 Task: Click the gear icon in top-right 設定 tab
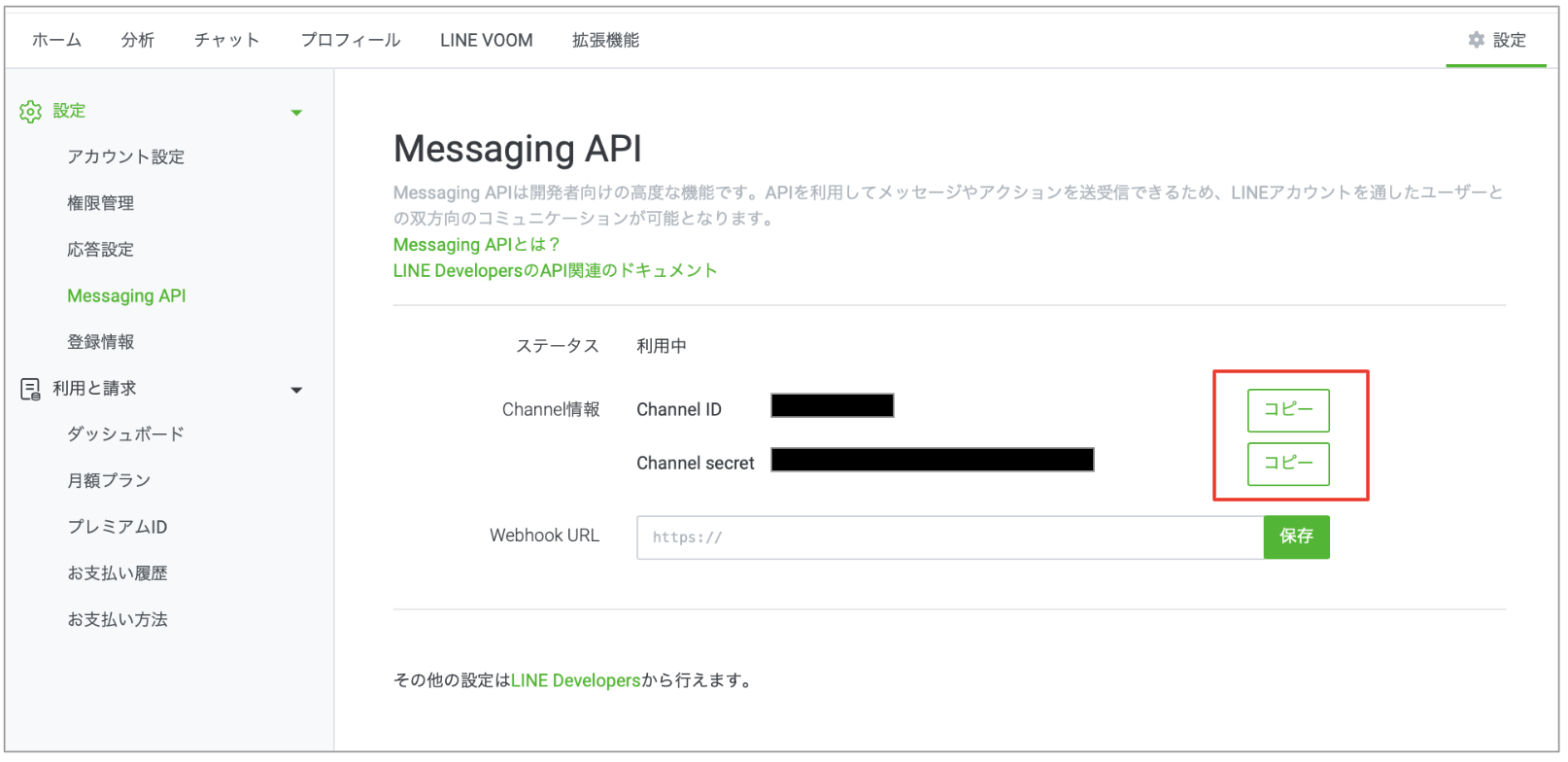[1477, 40]
